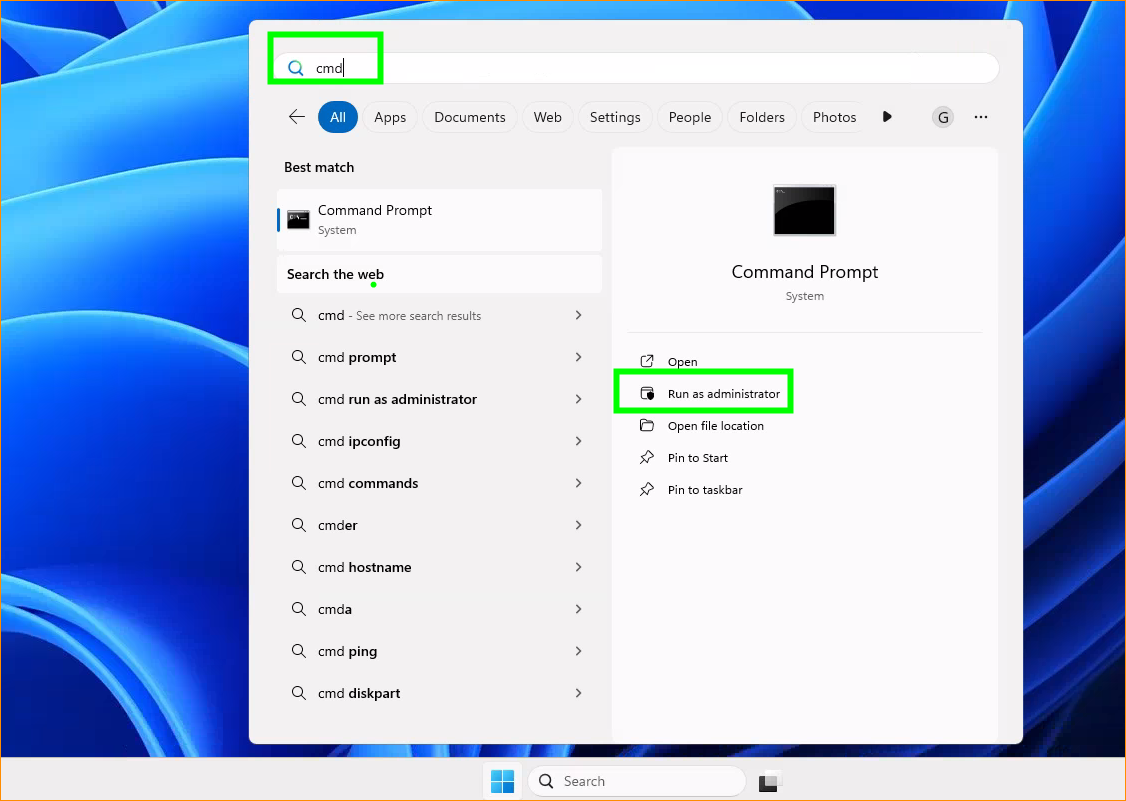Click magnifier icon beside 'cmder'
The width and height of the screenshot is (1126, 801).
click(x=299, y=524)
